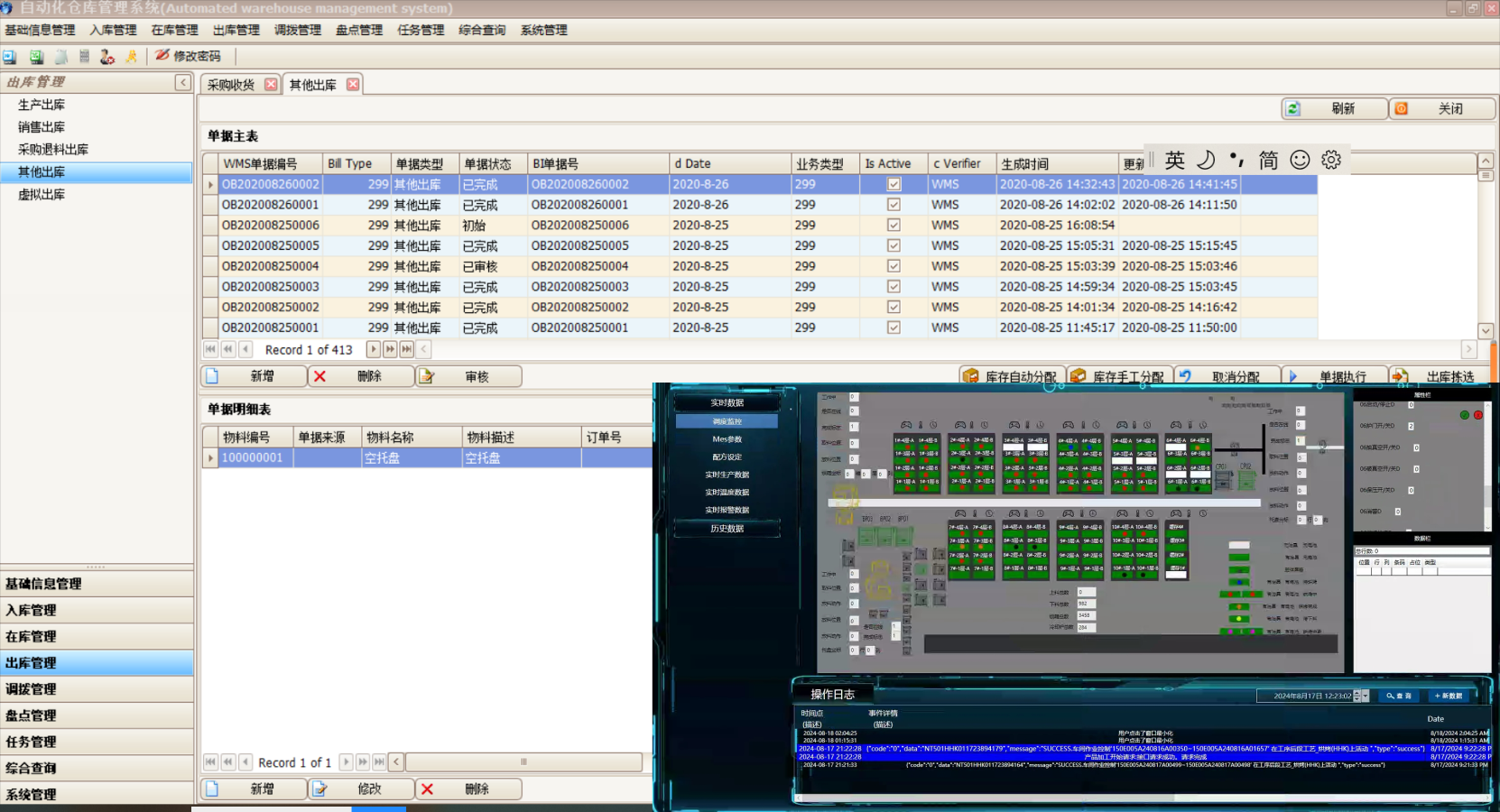
Task: Close the 采购收货 tab
Action: pyautogui.click(x=270, y=84)
